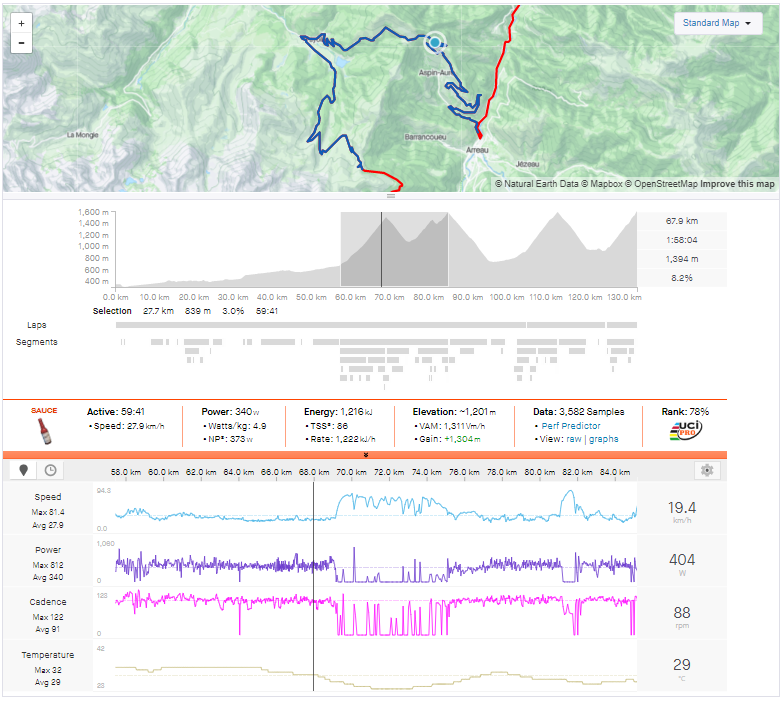Zoom out on the map
This screenshot has width=782, height=701.
click(x=21, y=43)
